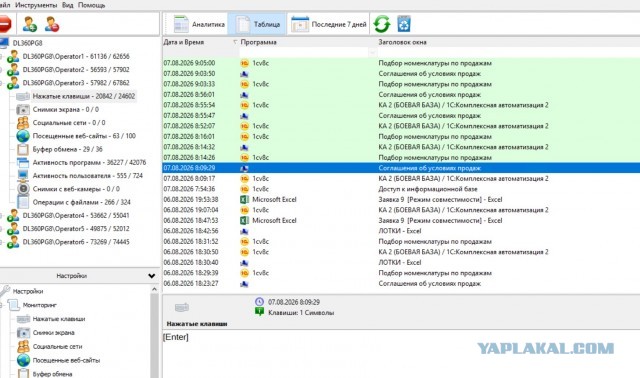Select the row dated 07.08.2026 7:54:36
The height and width of the screenshot is (378, 640).
[x=401, y=189]
